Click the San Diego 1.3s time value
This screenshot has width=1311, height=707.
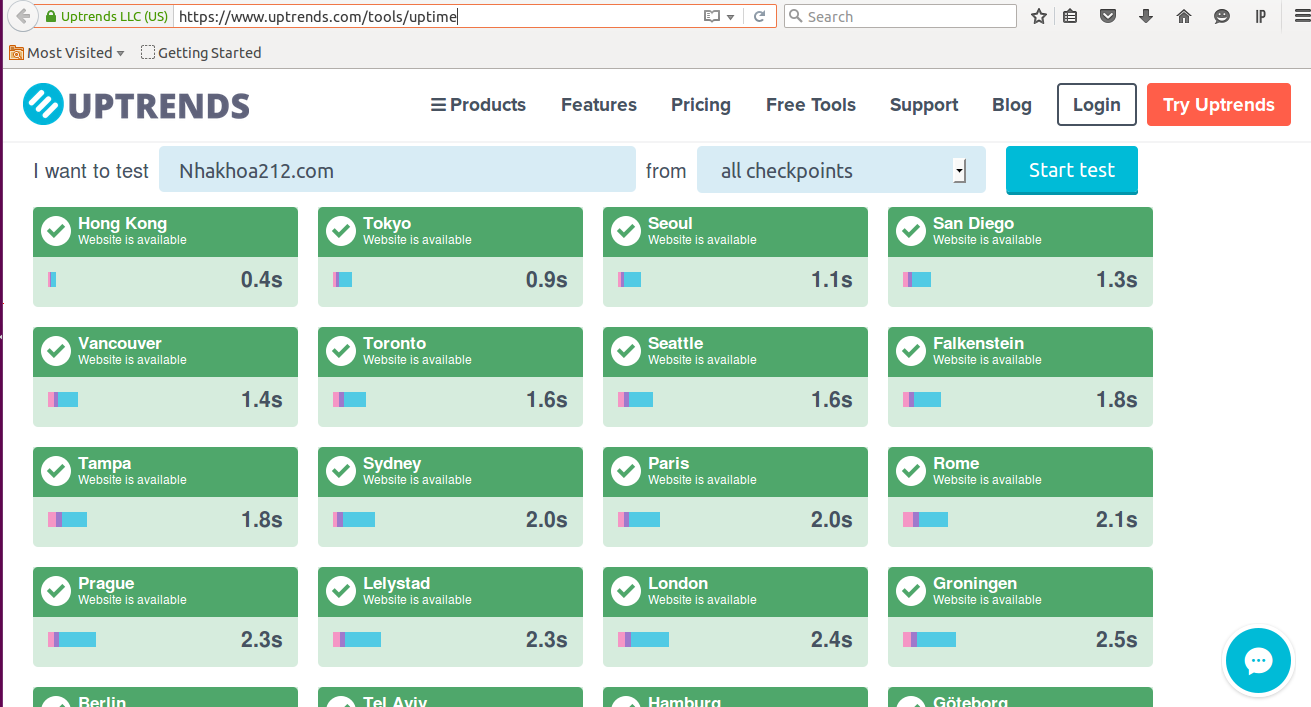click(x=1117, y=280)
